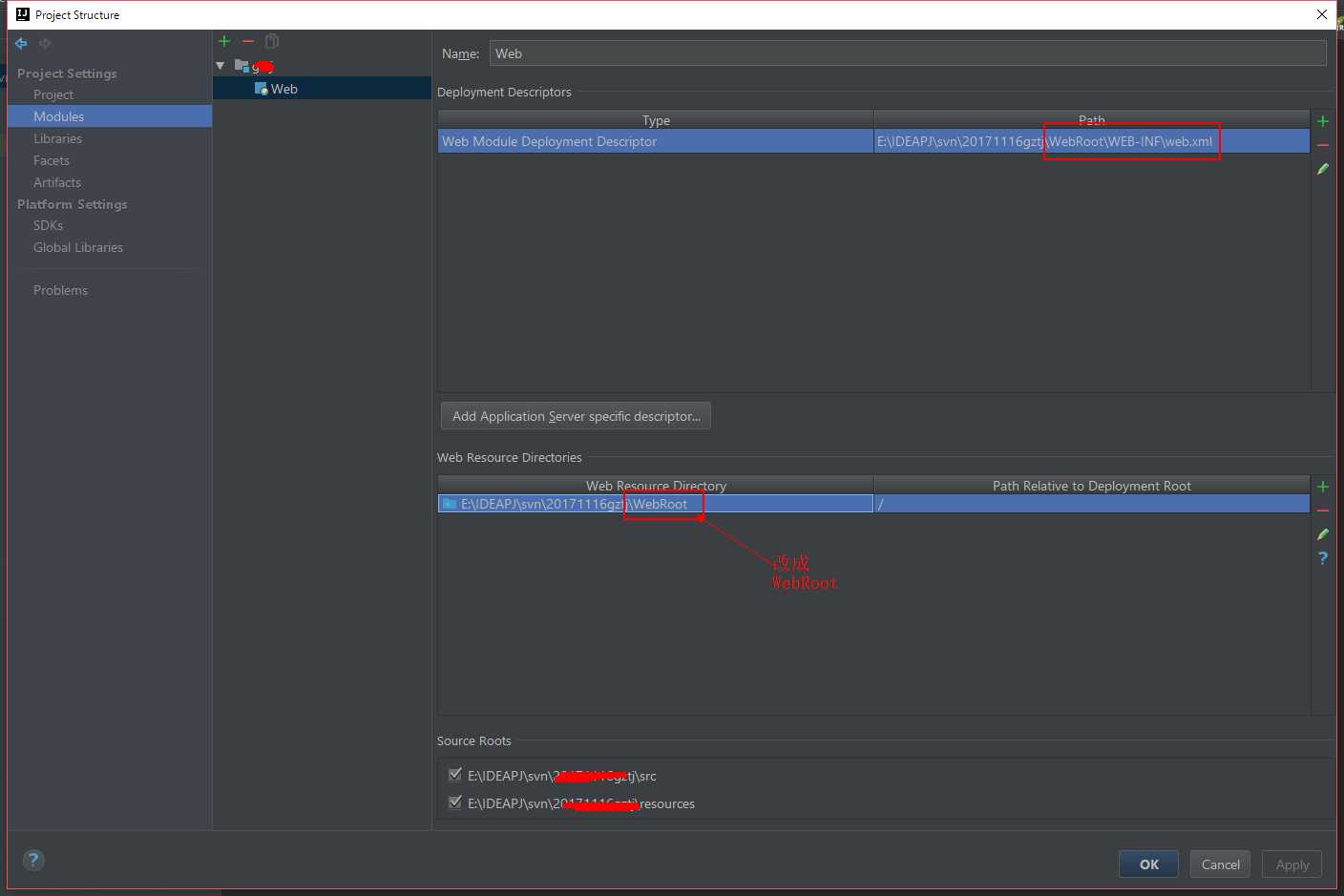Click the Type column header

[656, 120]
